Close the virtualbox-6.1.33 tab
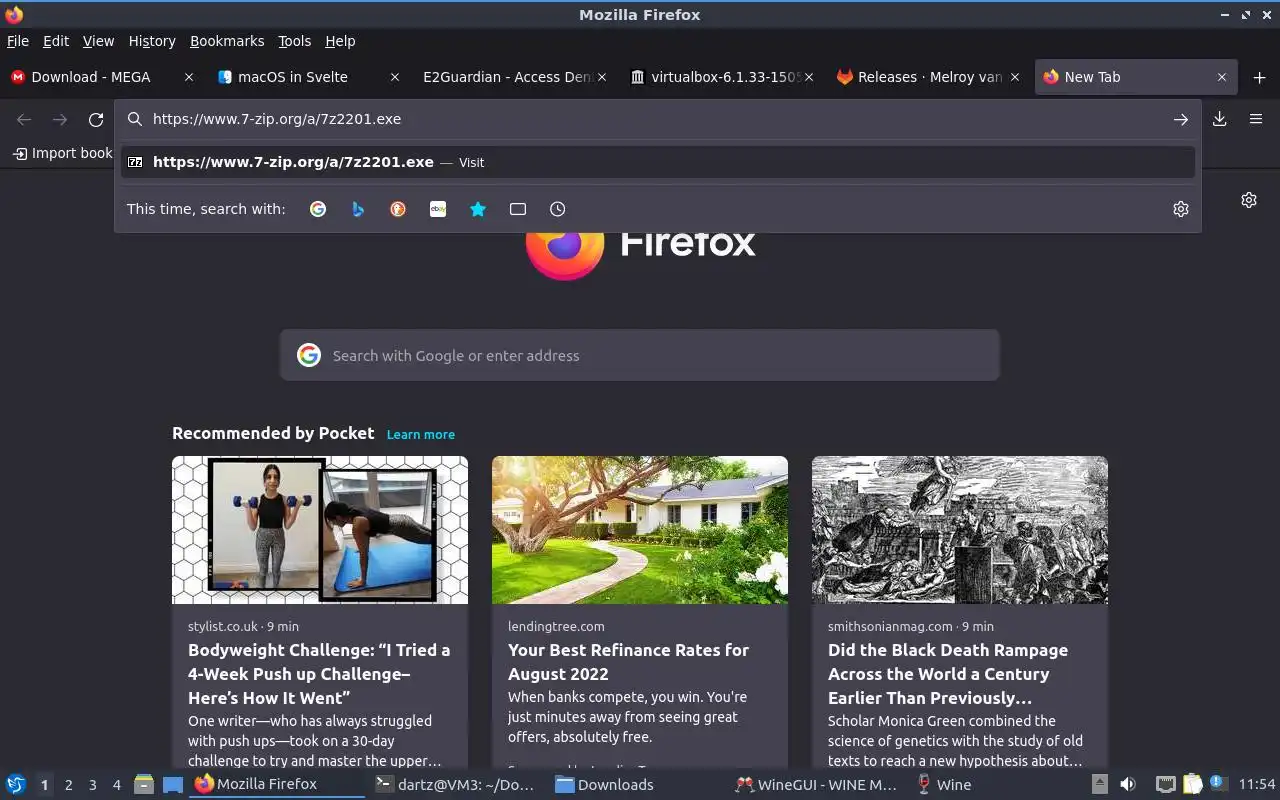Image resolution: width=1280 pixels, height=800 pixels. pos(809,77)
